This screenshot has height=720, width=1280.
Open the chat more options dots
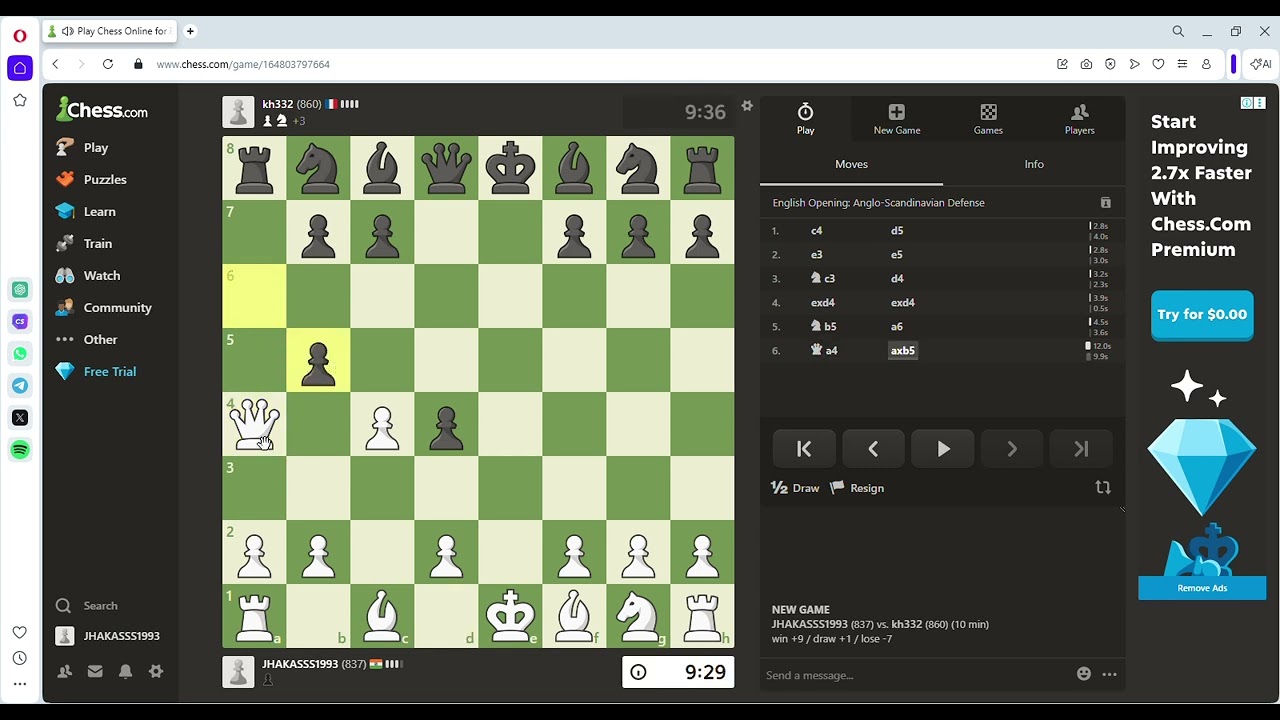coord(1109,674)
